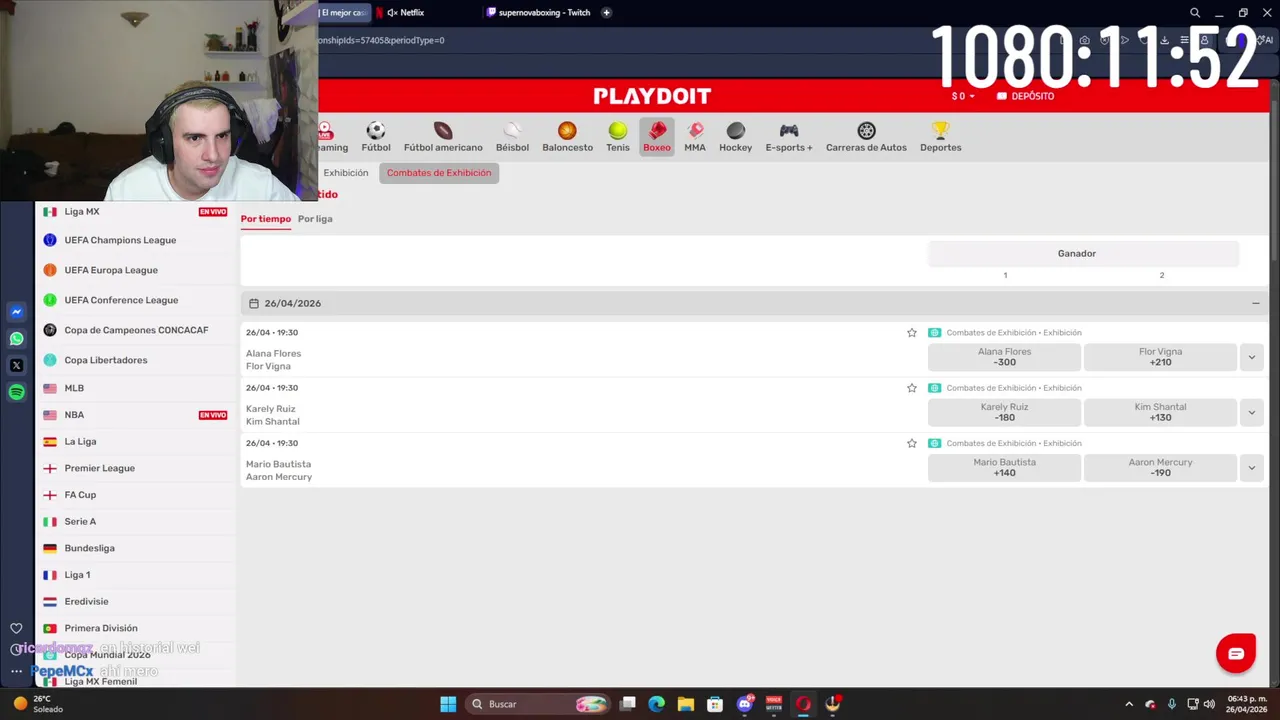Screen dimensions: 1280x720
Task: Open Windows Start menu
Action: 448,704
